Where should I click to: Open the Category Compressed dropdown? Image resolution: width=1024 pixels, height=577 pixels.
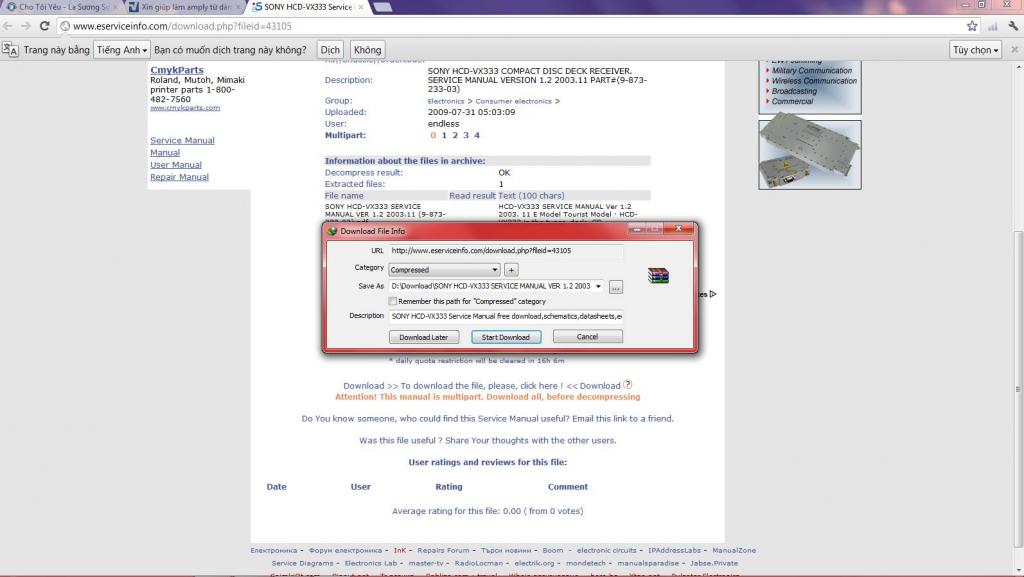click(x=444, y=270)
